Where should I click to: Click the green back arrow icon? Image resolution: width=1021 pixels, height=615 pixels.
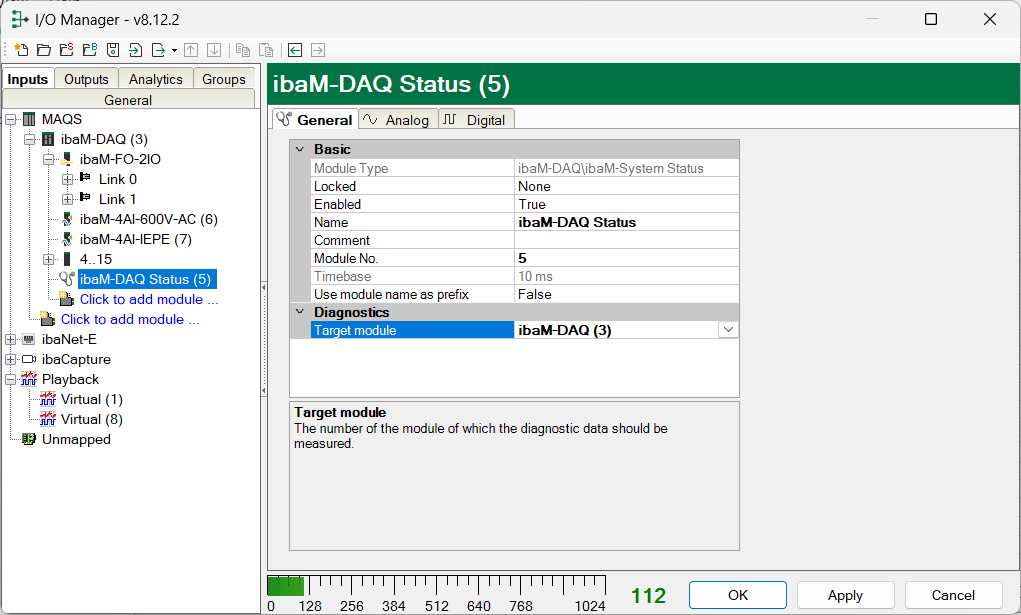[x=295, y=50]
